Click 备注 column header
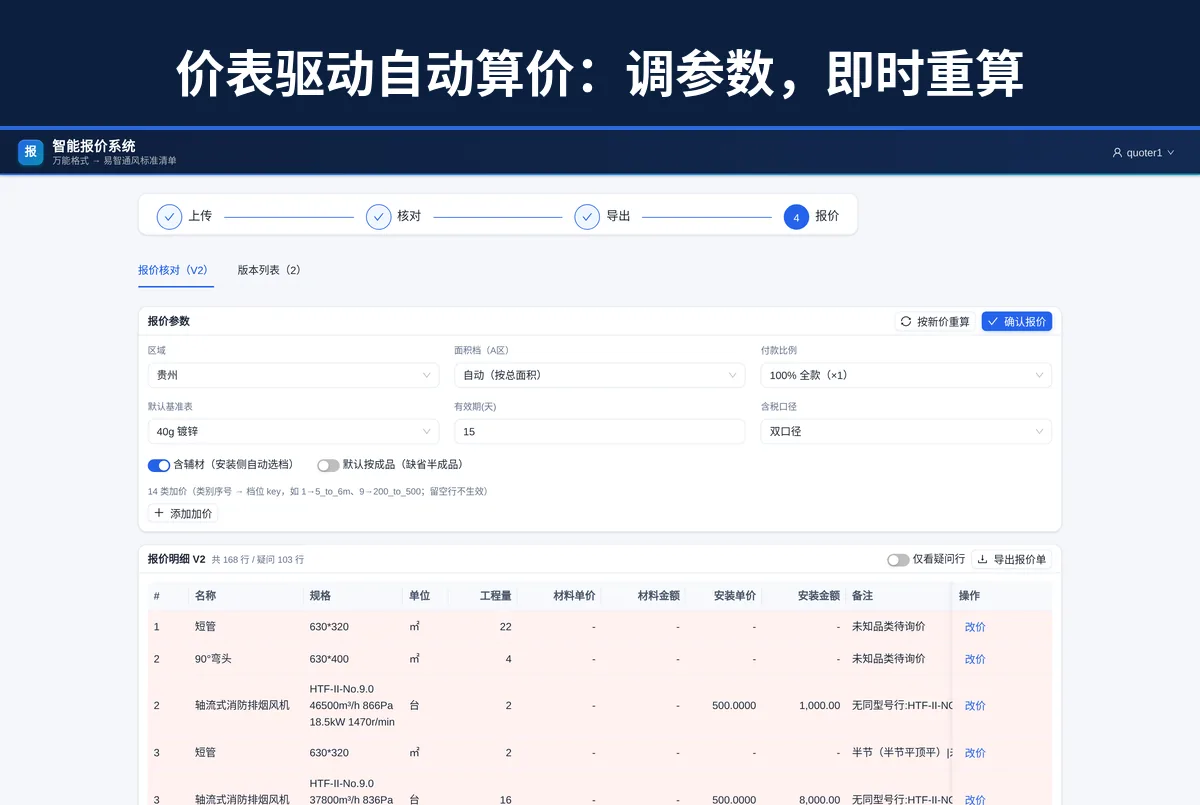The width and height of the screenshot is (1200, 805). pyautogui.click(x=862, y=595)
